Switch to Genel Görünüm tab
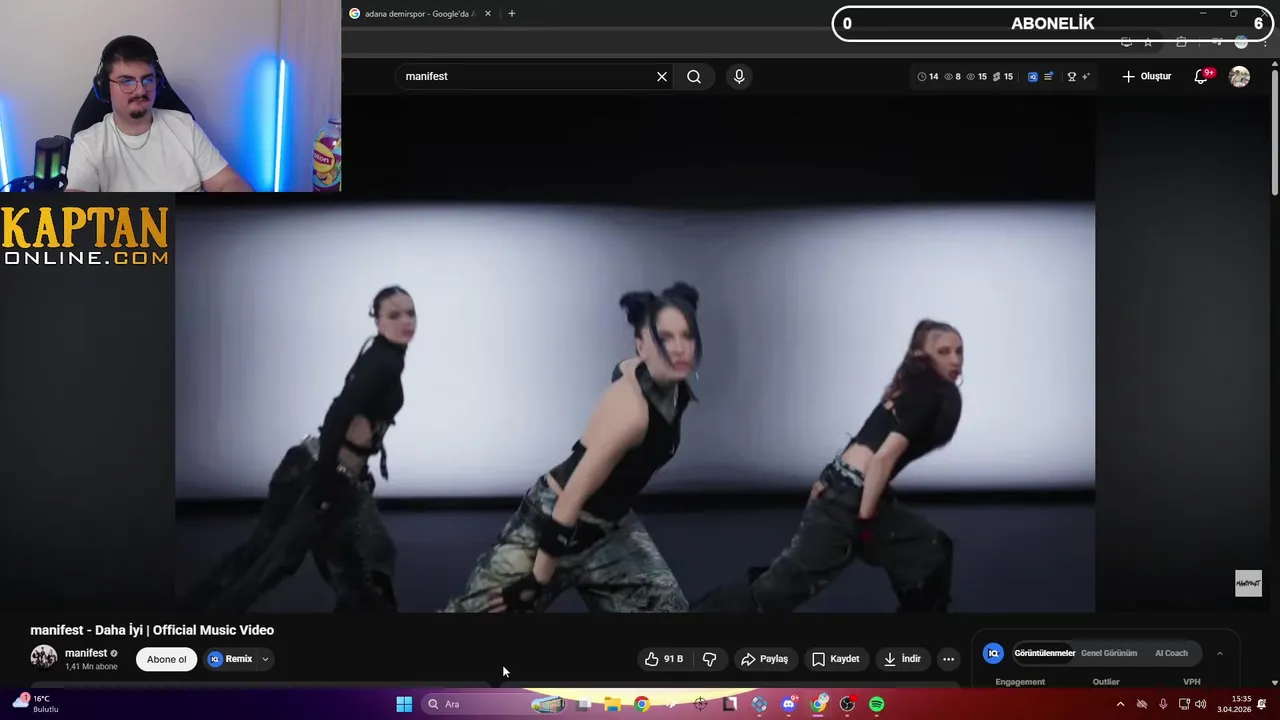Screen dimensions: 1280x720 1109,653
